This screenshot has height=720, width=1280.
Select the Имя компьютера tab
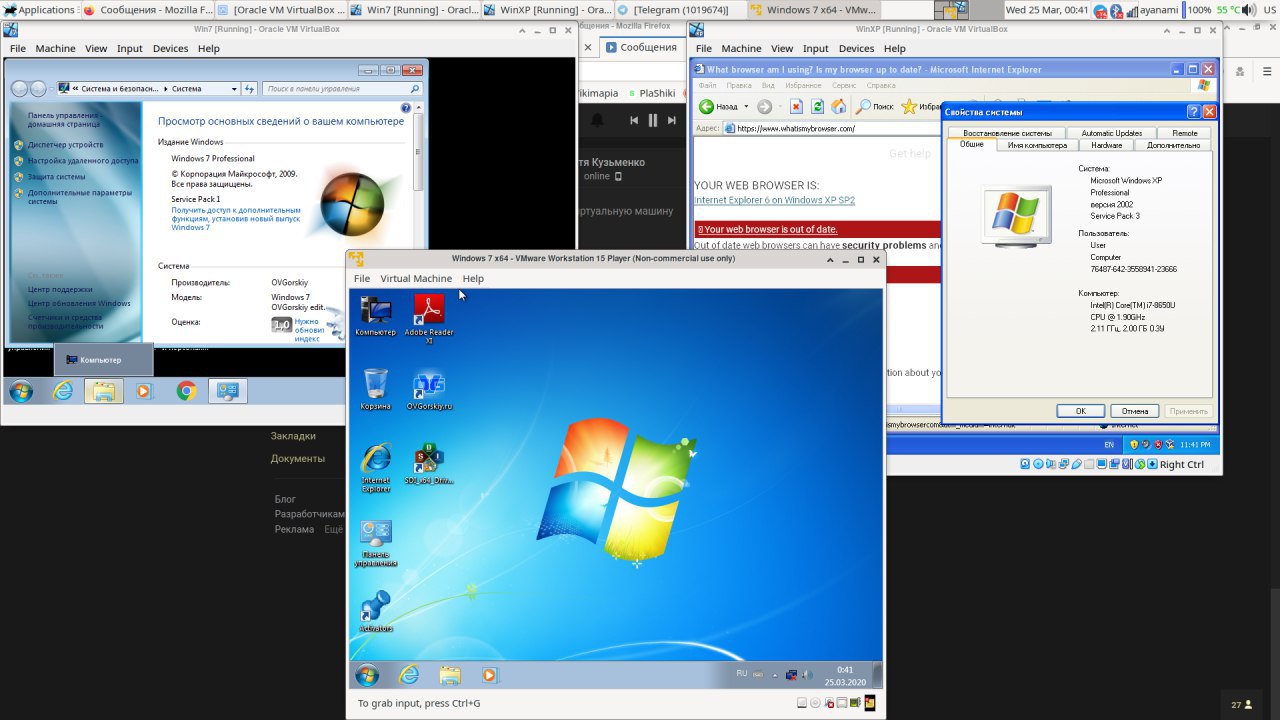(x=1037, y=145)
